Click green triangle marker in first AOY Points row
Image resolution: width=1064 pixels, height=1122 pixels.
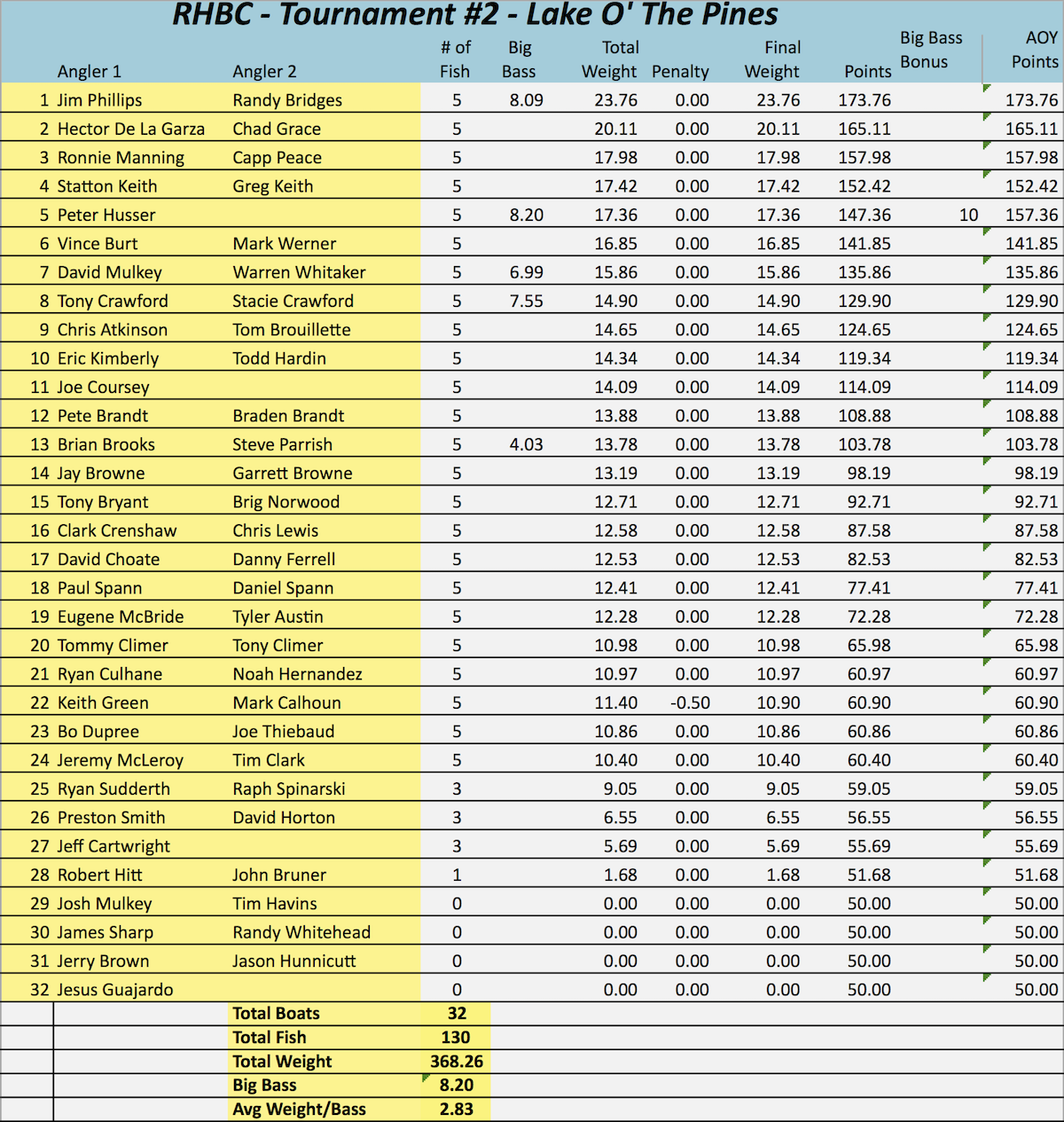coord(987,88)
